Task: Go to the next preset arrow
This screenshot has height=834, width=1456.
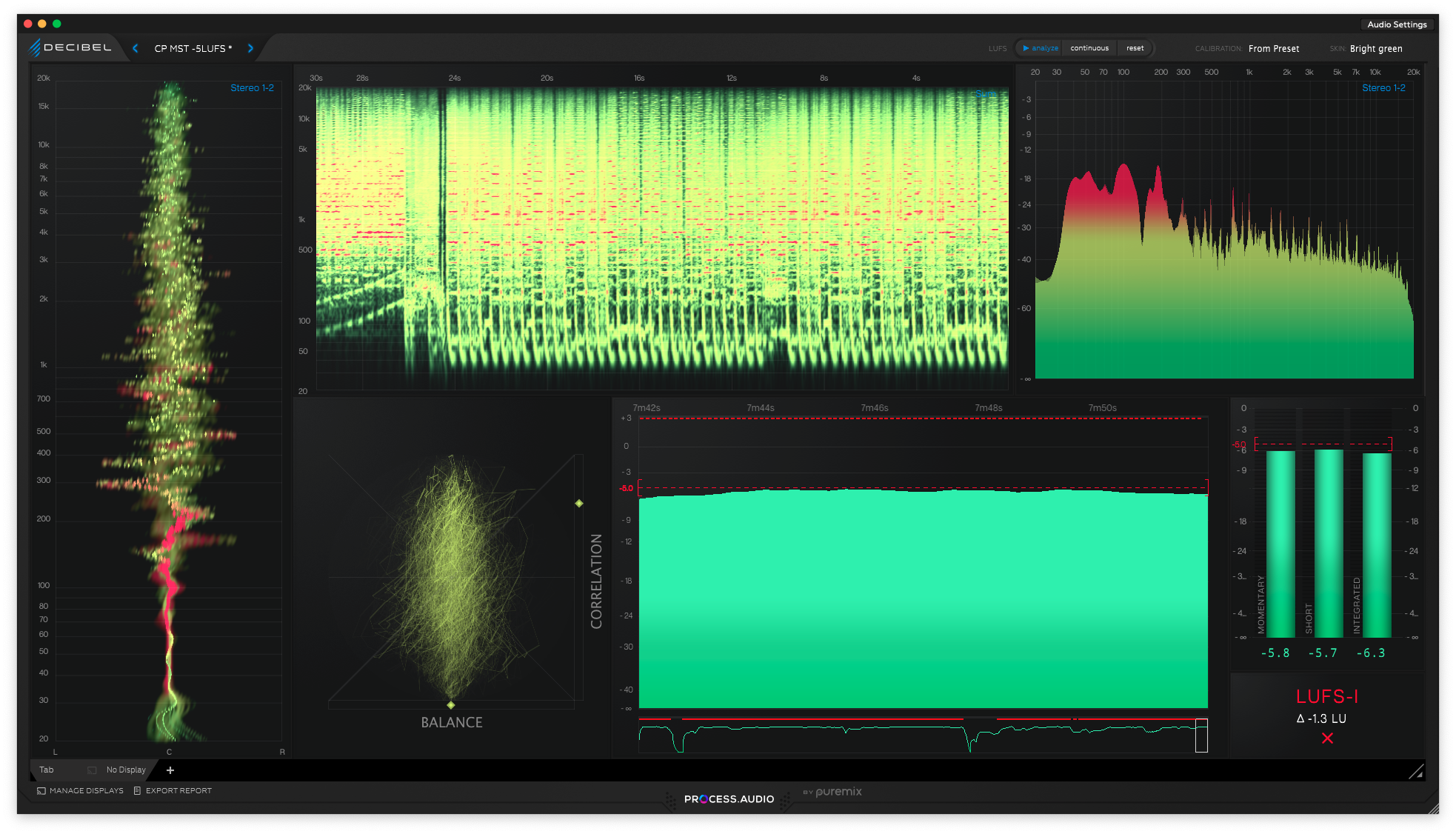Action: tap(250, 48)
